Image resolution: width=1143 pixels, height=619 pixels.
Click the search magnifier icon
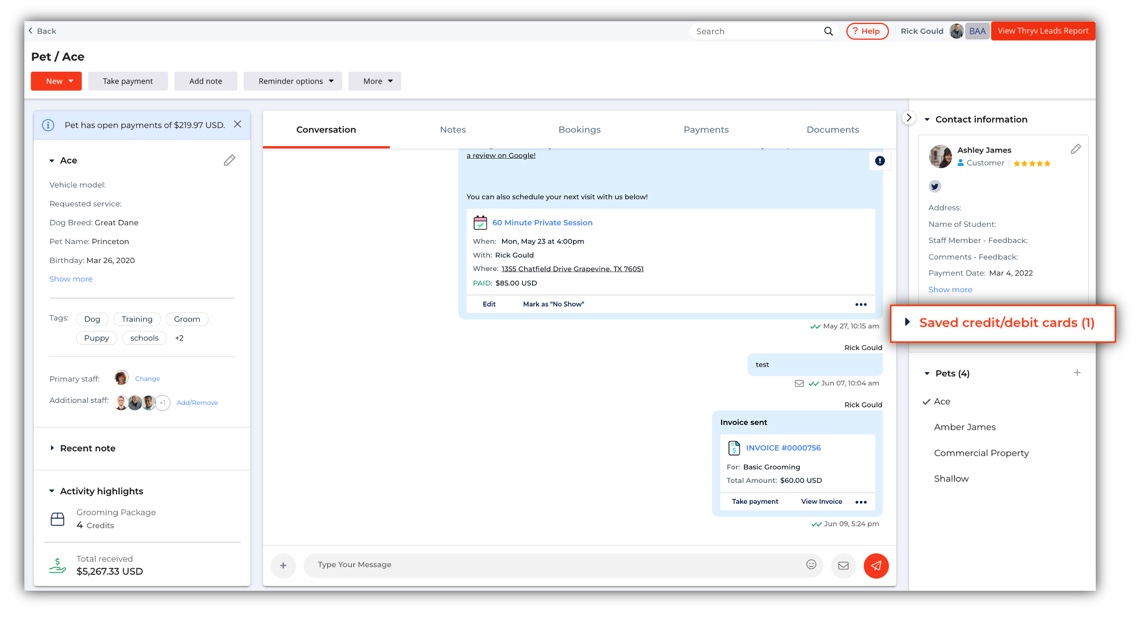pos(828,31)
